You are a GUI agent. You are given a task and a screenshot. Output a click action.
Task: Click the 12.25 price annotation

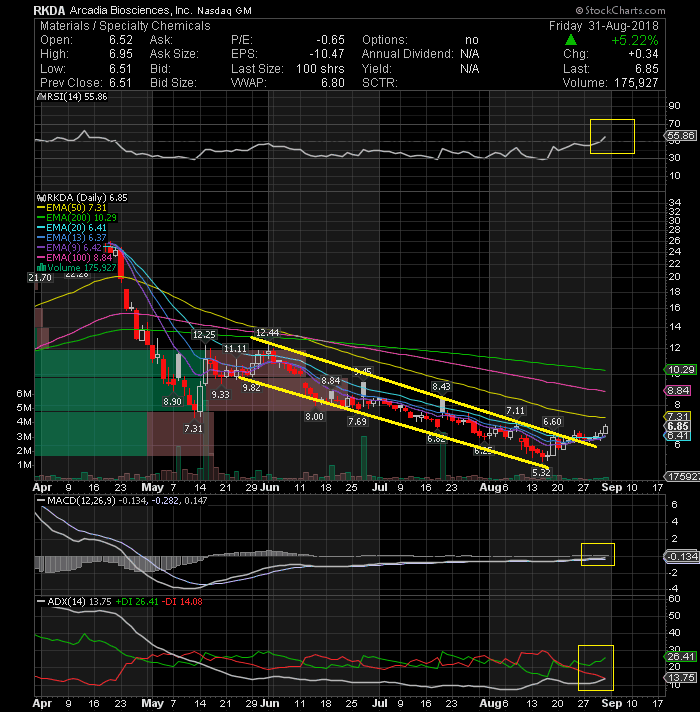click(x=204, y=335)
